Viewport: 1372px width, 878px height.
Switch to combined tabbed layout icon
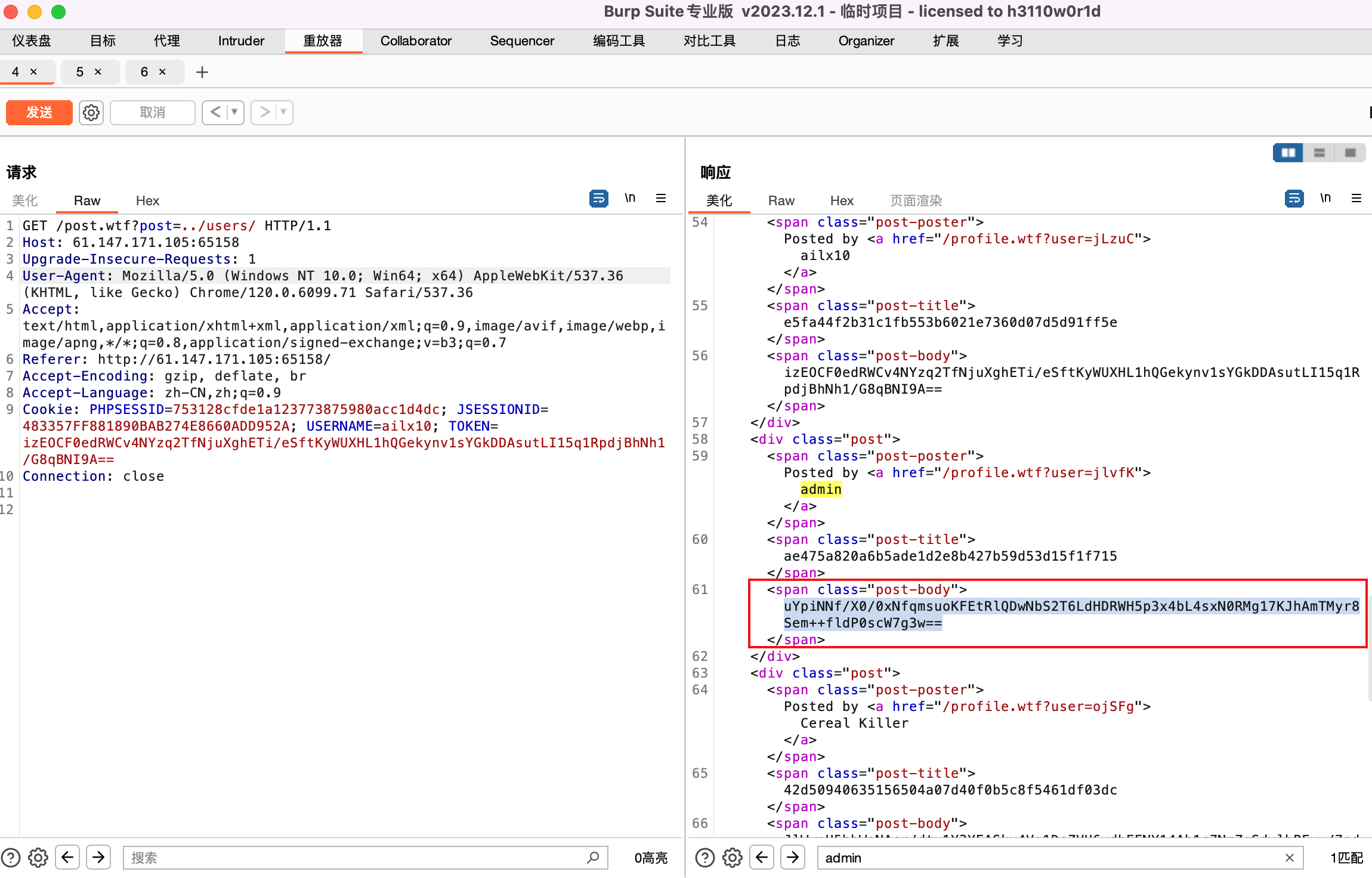tap(1351, 153)
